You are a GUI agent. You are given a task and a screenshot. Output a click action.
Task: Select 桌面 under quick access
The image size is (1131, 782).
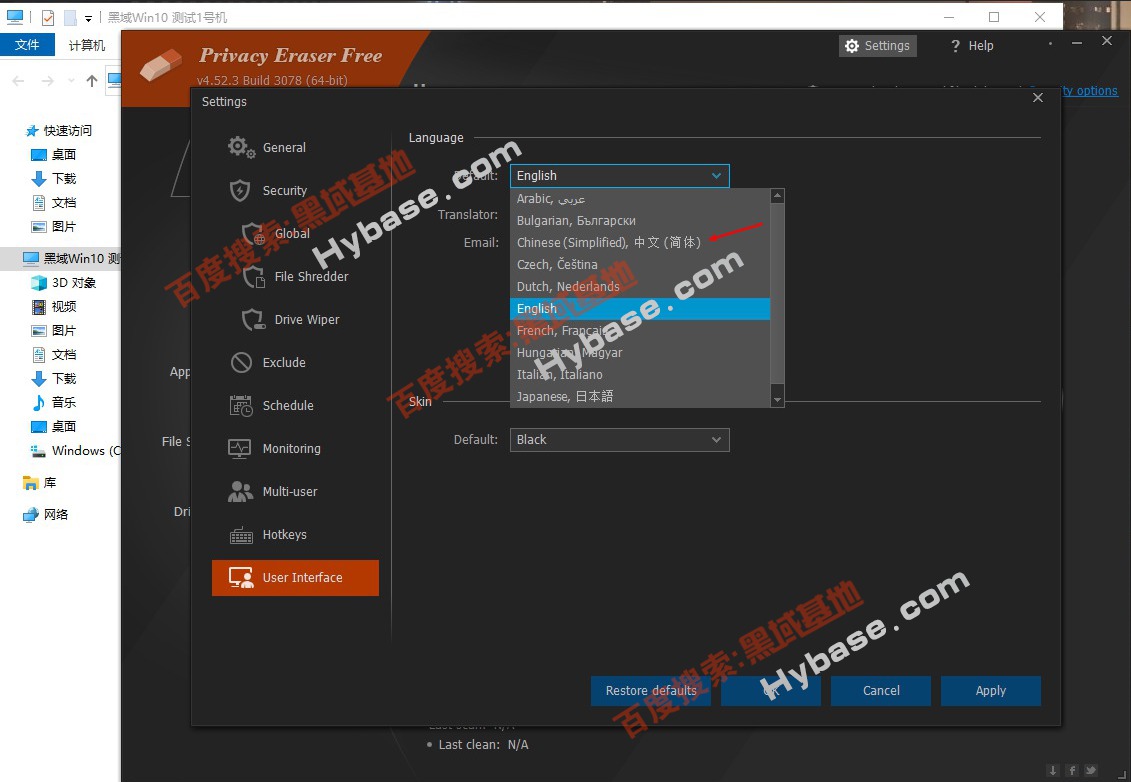point(53,154)
